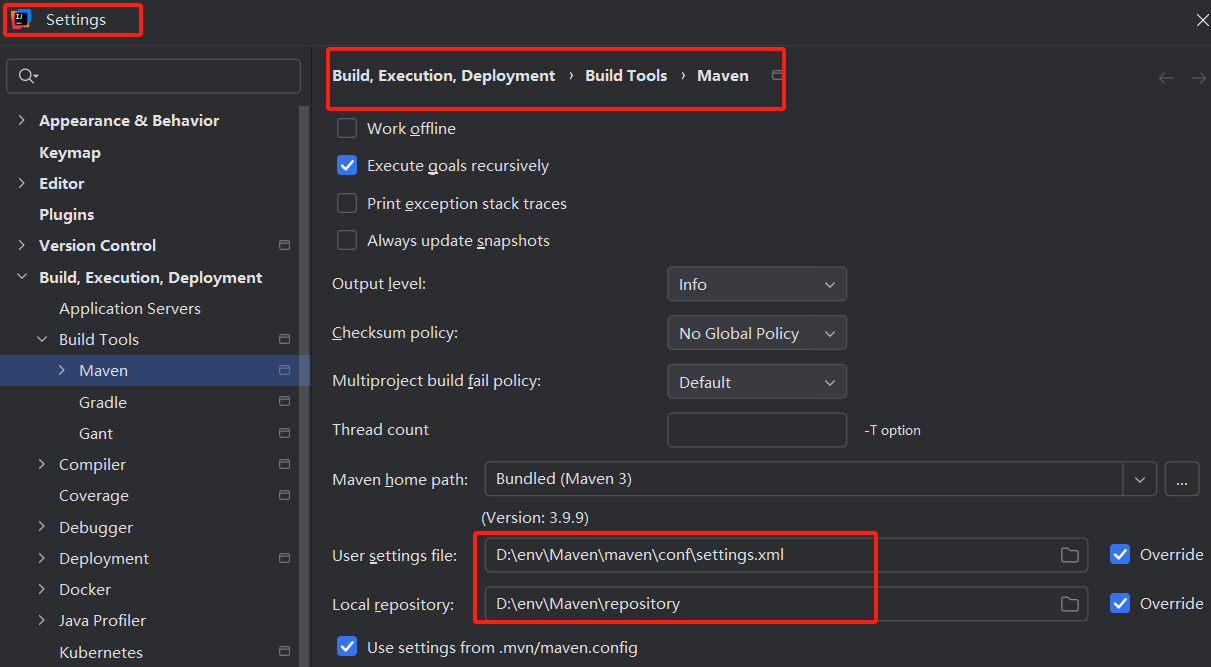Open folder browser for local repository path
This screenshot has width=1211, height=667.
1069,603
